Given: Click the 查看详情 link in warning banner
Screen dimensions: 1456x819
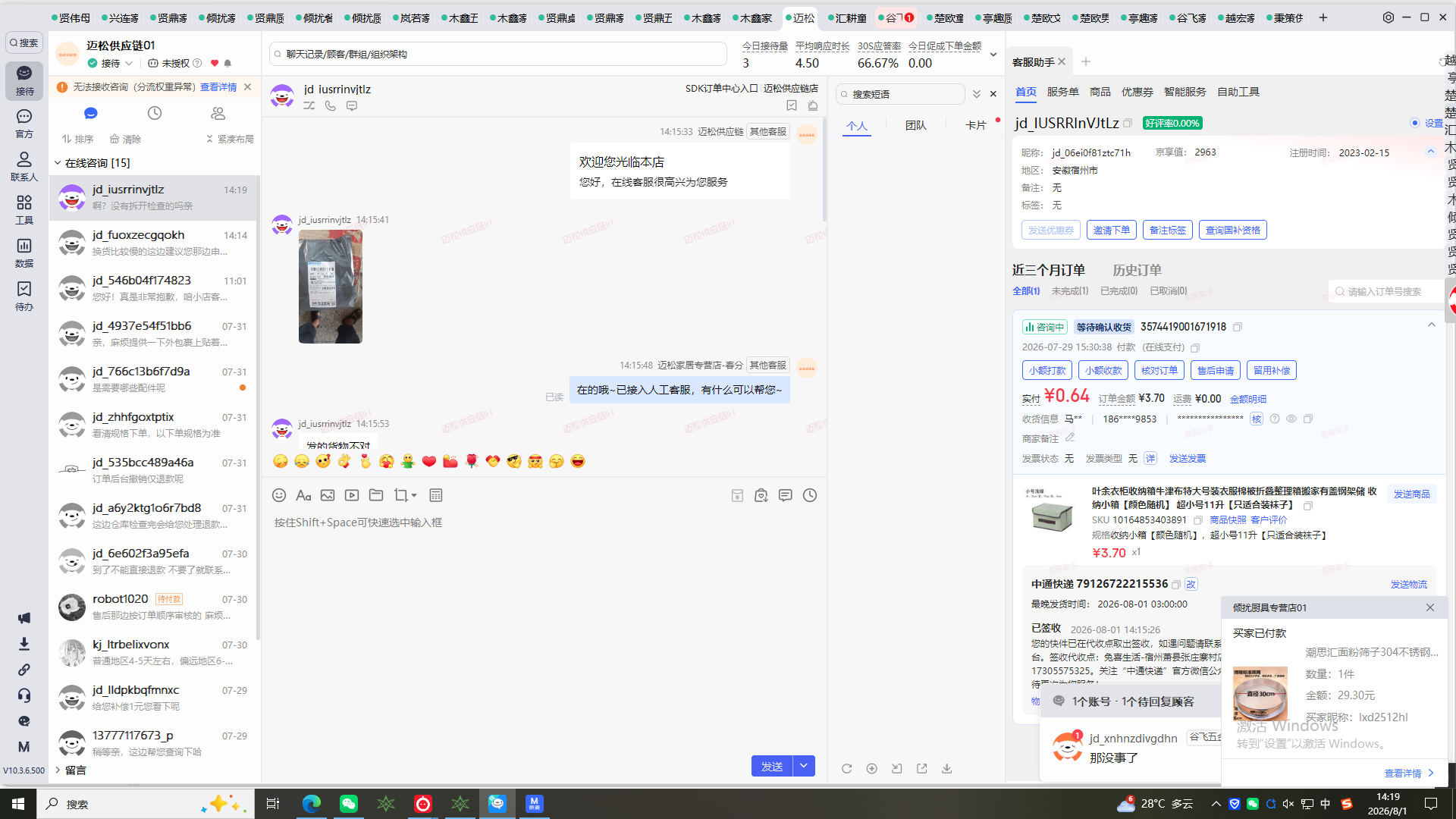Looking at the screenshot, I should pos(218,87).
